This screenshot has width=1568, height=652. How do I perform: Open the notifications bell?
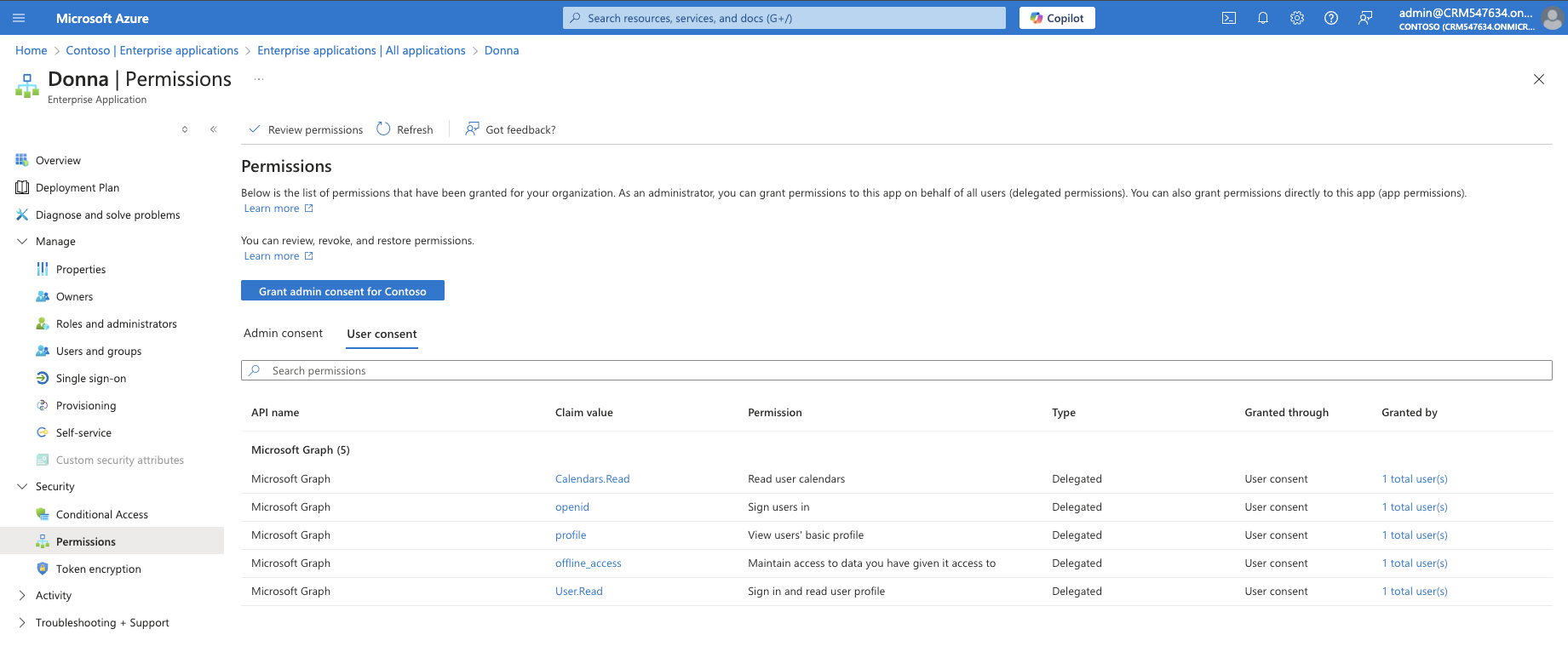pos(1263,18)
